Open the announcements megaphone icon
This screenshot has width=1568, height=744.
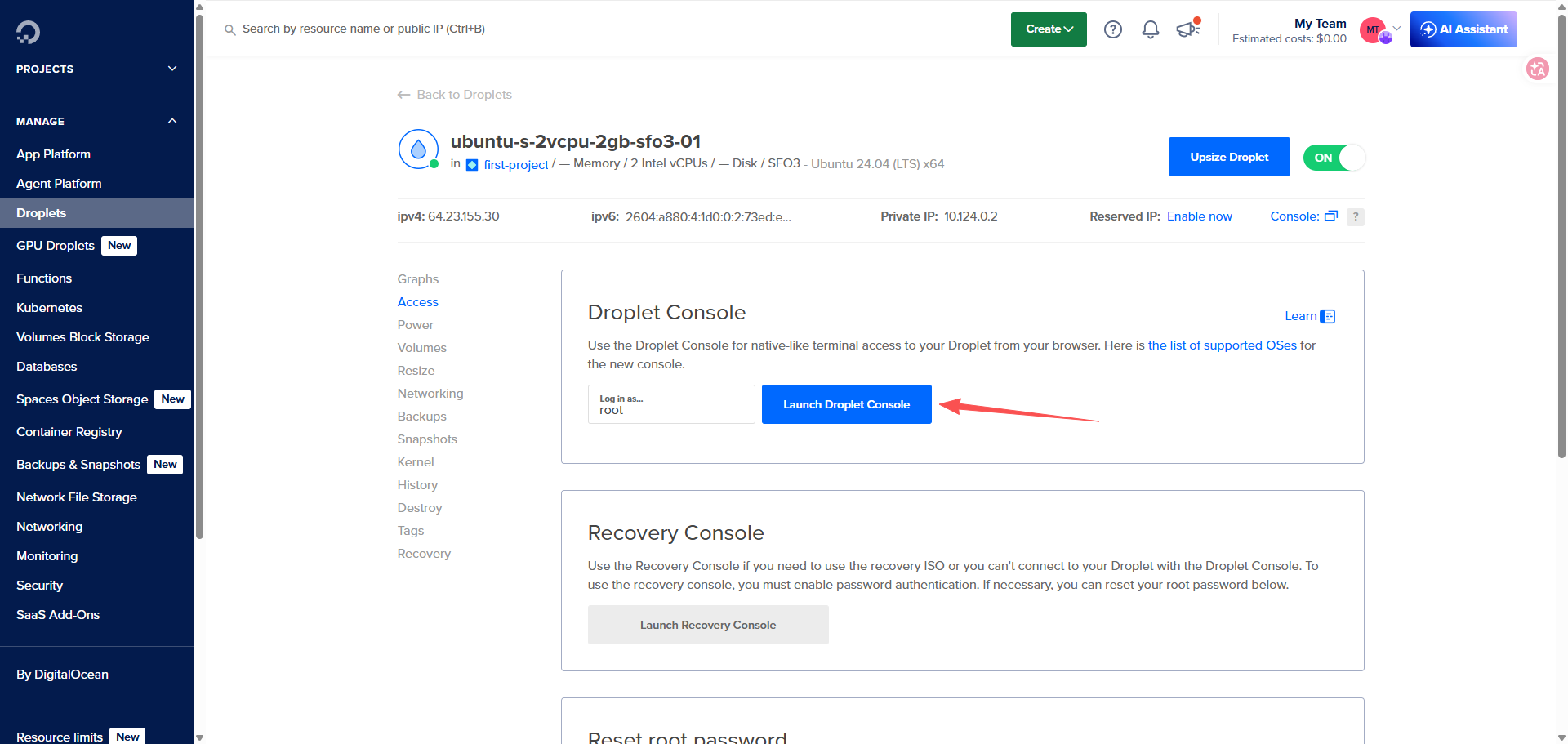tap(1188, 29)
